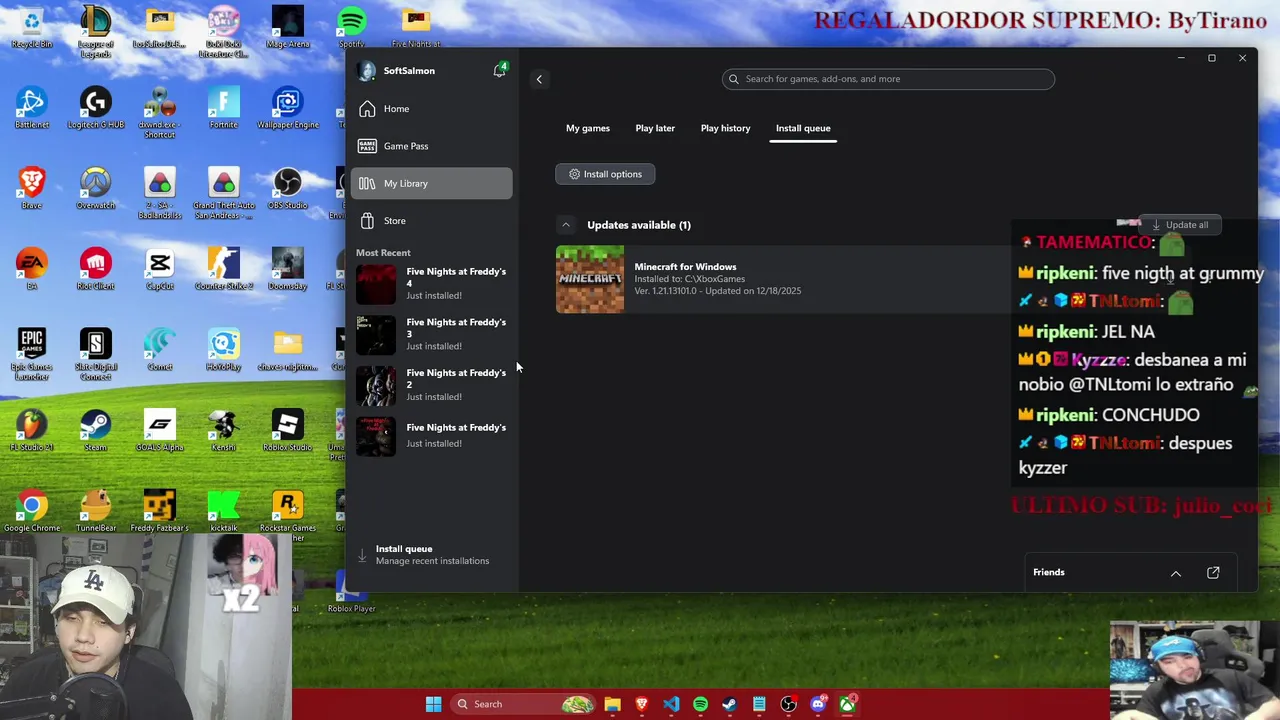Switch to Play history tab
The height and width of the screenshot is (720, 1280).
click(x=725, y=128)
